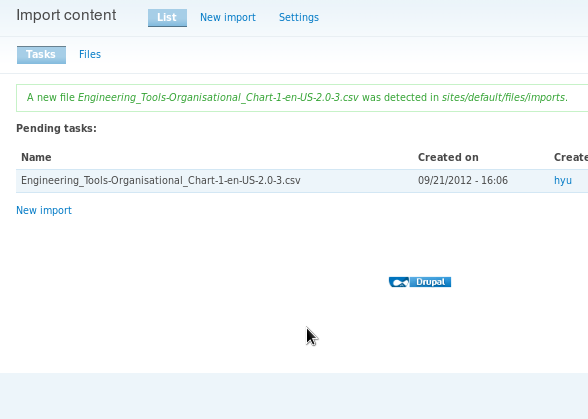This screenshot has height=419, width=588.
Task: Click the Created on column header
Action: [x=448, y=157]
